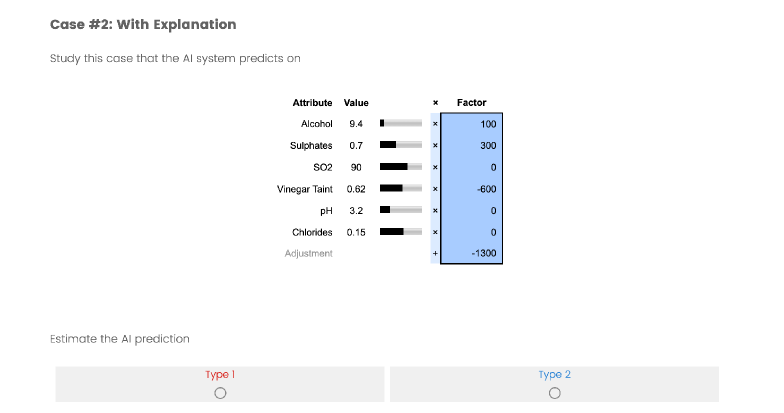Screen dimensions: 784x413
Task: Click the Adjustment factor cell -1300
Action: click(471, 254)
